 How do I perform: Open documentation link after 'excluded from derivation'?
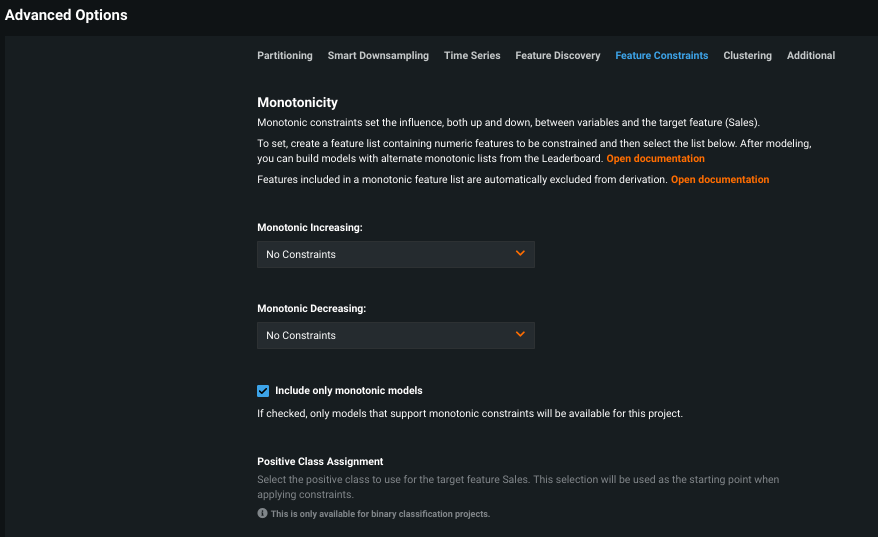720,180
